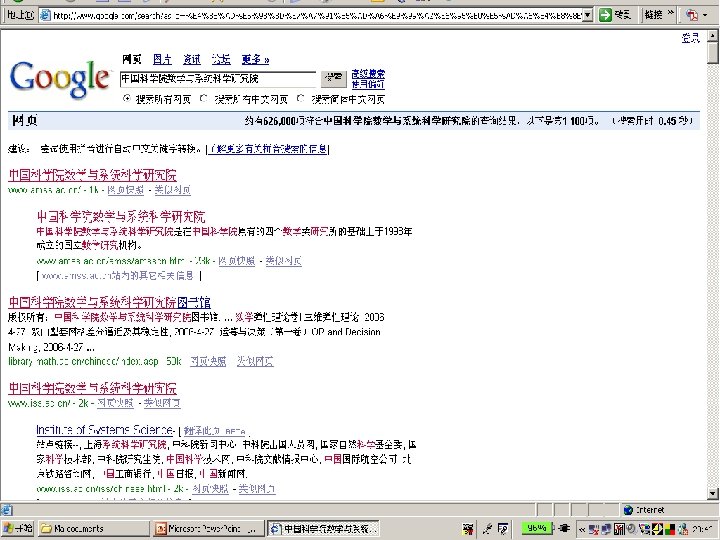Open the 开始 Start button
Screen dimensions: 720x540
pyautogui.click(x=17, y=529)
